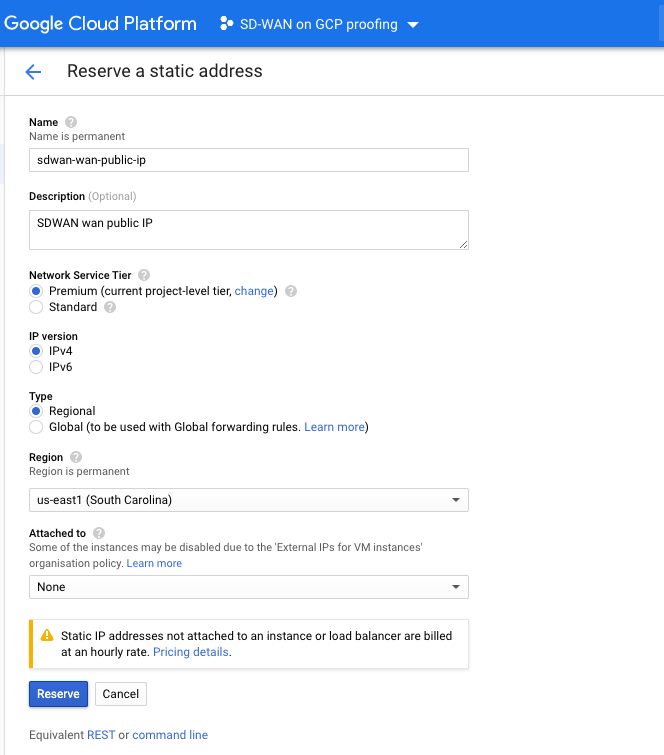Image resolution: width=664 pixels, height=755 pixels.
Task: Select Standard network service tier
Action: click(x=36, y=307)
